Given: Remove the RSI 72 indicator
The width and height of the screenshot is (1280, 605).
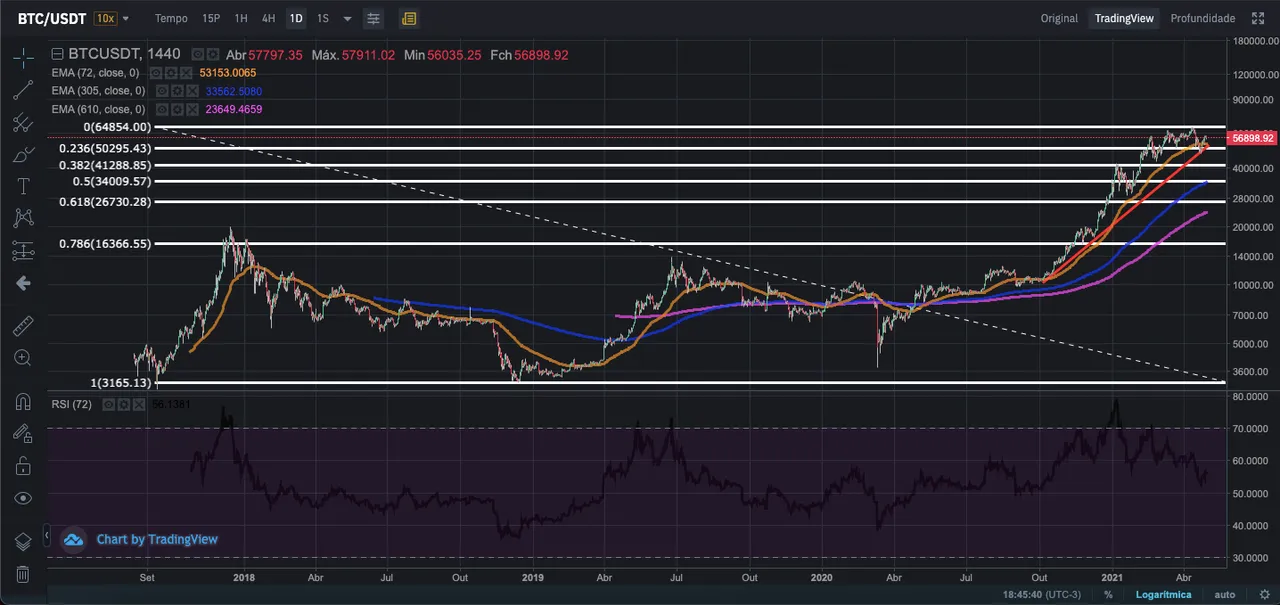Looking at the screenshot, I should click(138, 404).
